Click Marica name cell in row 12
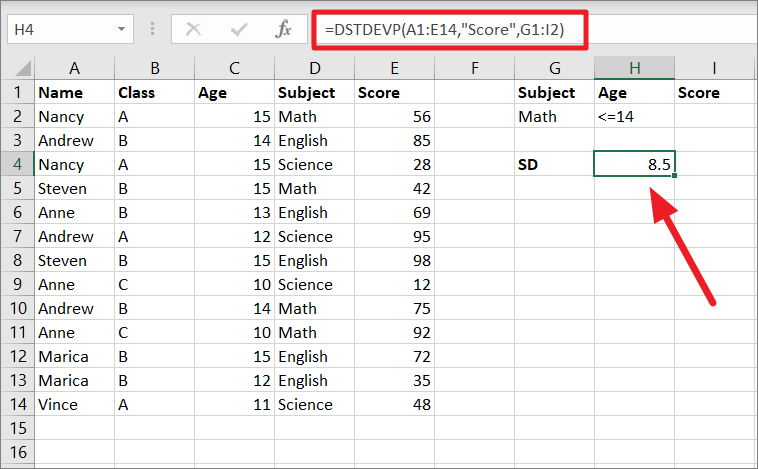 (x=74, y=356)
